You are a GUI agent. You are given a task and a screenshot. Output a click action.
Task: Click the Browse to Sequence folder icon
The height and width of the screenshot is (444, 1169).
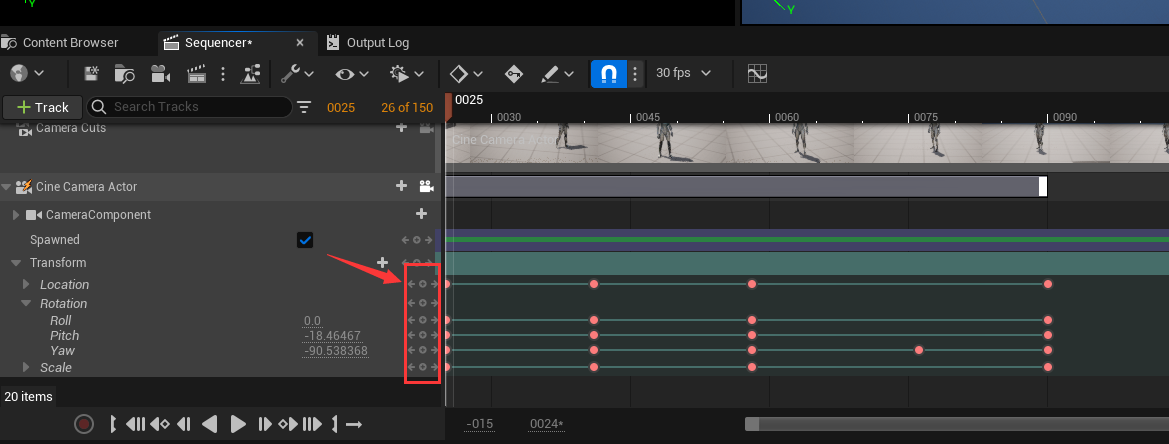coord(125,74)
